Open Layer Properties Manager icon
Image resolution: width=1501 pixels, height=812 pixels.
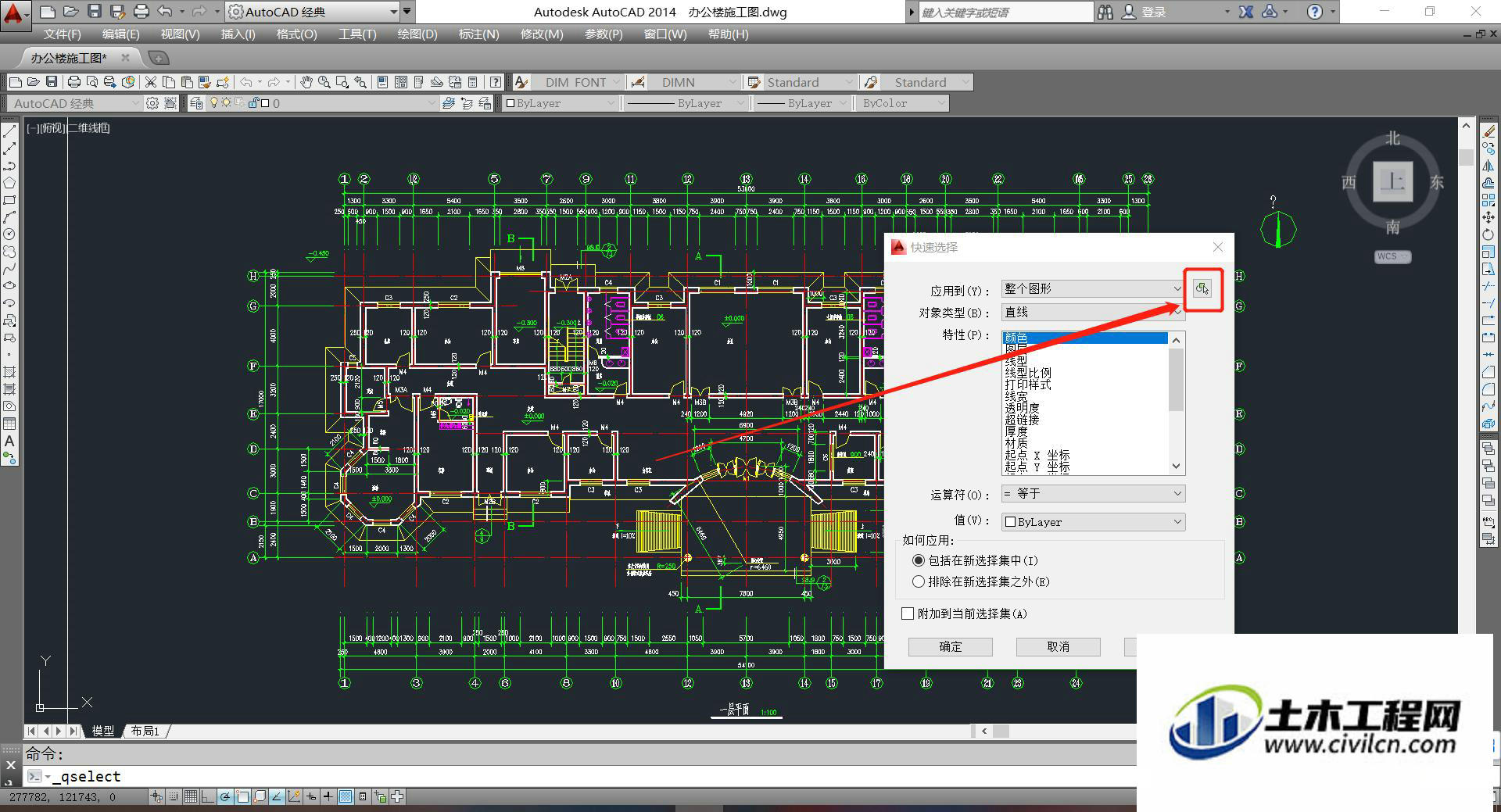(196, 103)
